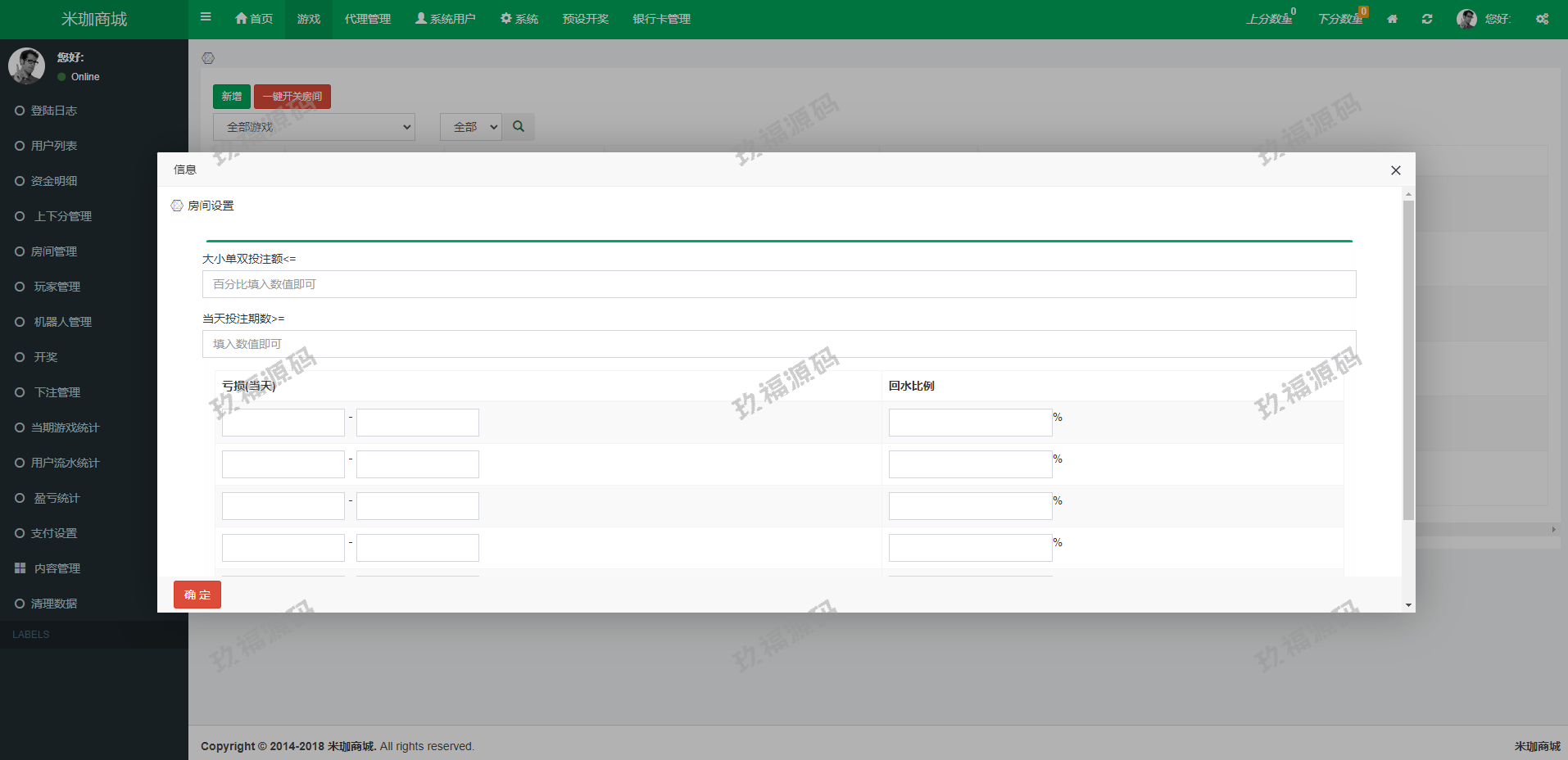
Task: Click the magnifier search button
Action: (x=519, y=127)
